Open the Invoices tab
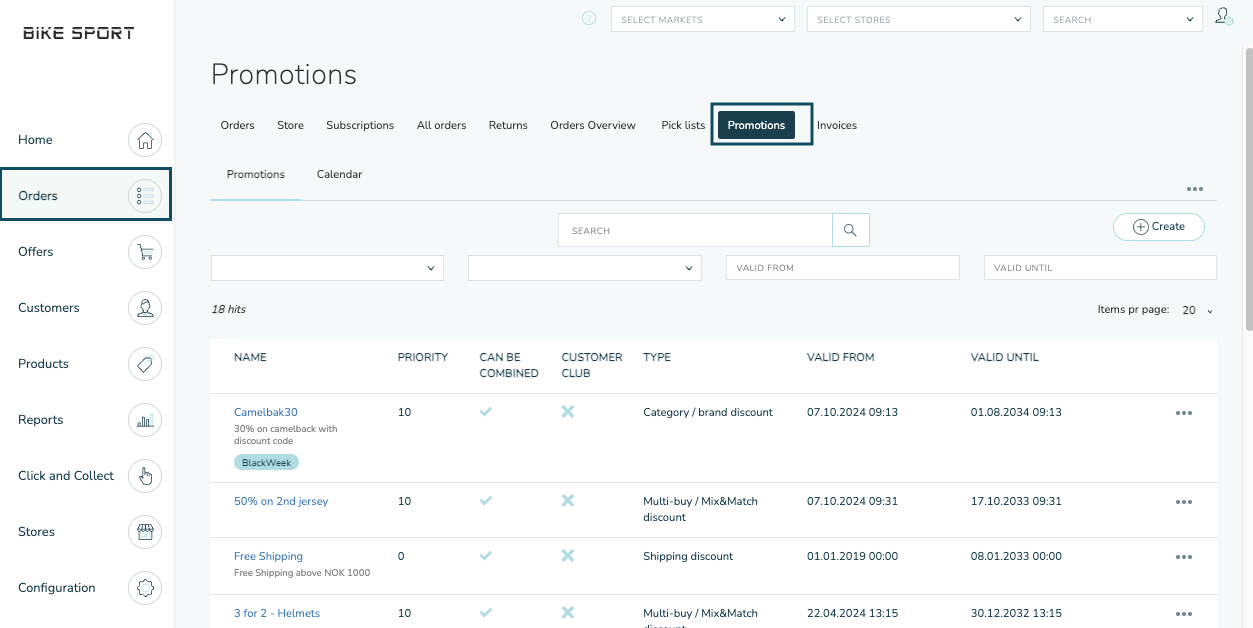Image resolution: width=1253 pixels, height=628 pixels. (x=836, y=125)
